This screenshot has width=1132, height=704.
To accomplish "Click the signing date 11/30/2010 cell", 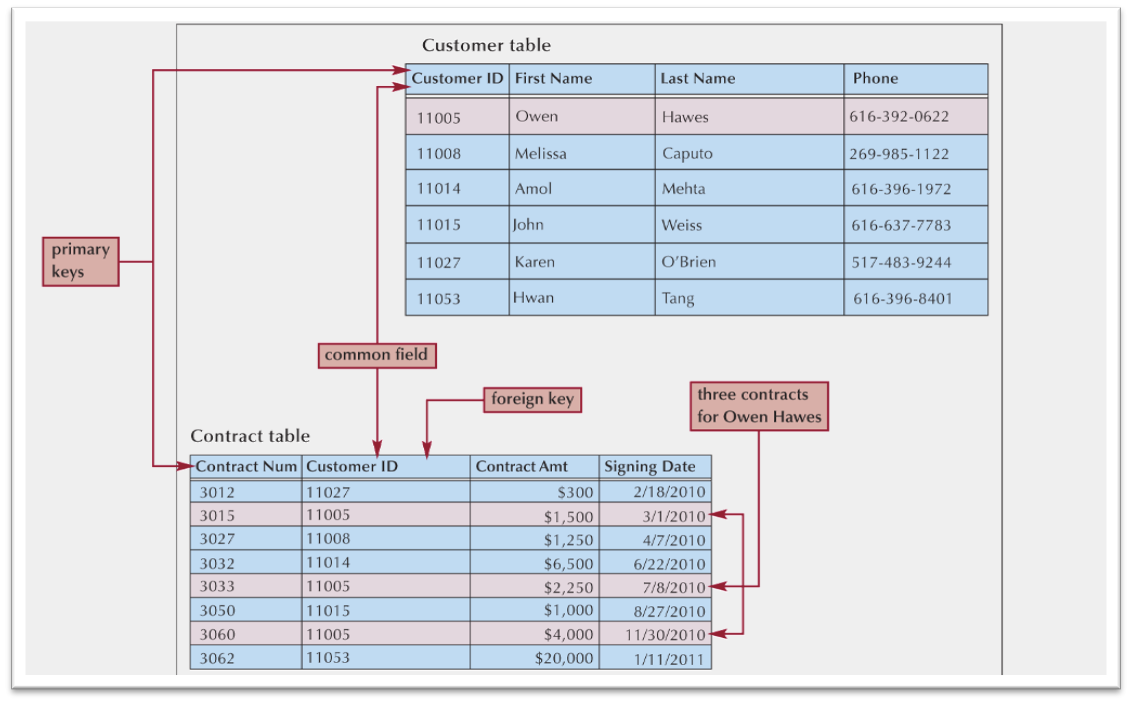I will [654, 635].
